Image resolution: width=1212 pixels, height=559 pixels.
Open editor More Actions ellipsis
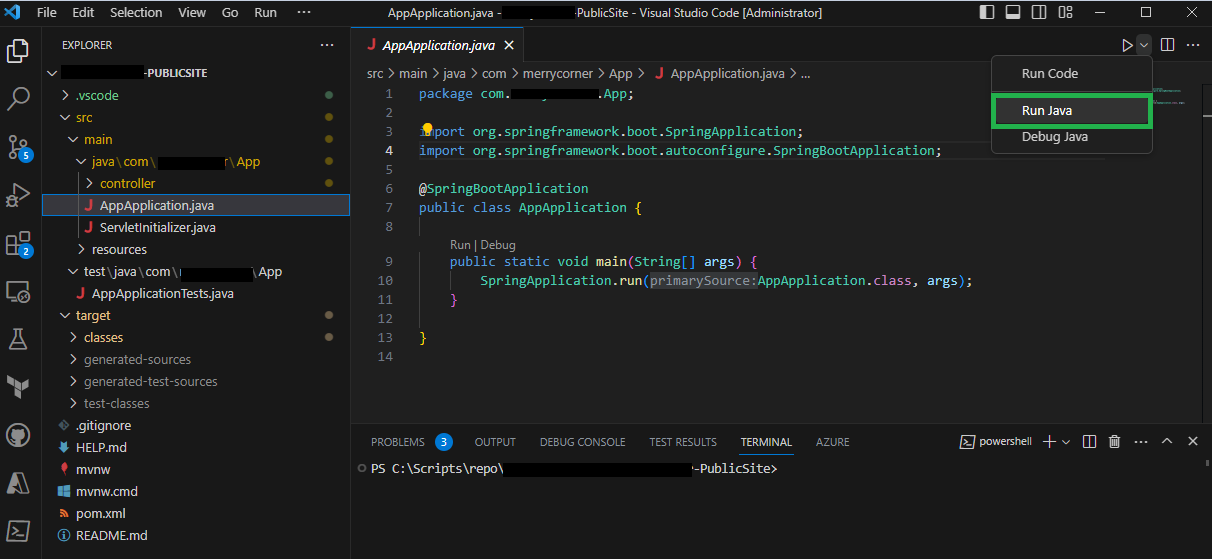(1193, 45)
